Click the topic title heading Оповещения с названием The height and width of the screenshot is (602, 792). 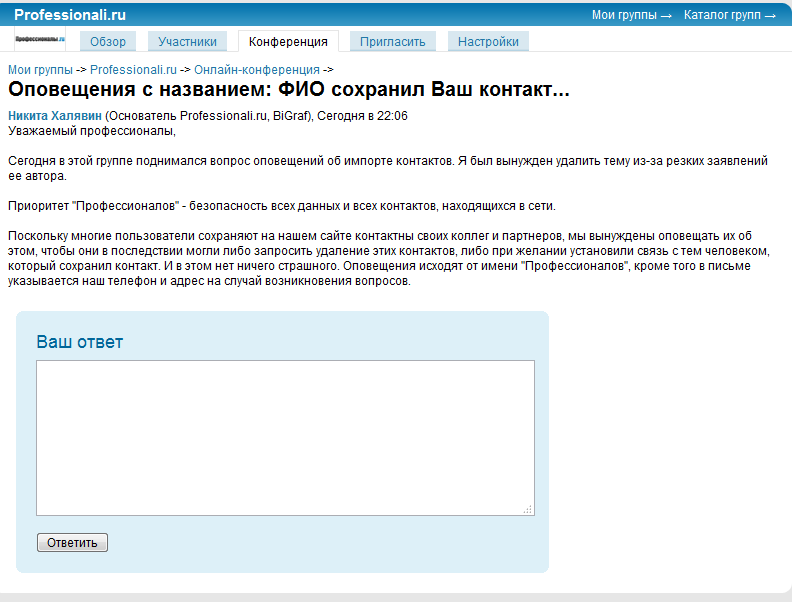(288, 90)
